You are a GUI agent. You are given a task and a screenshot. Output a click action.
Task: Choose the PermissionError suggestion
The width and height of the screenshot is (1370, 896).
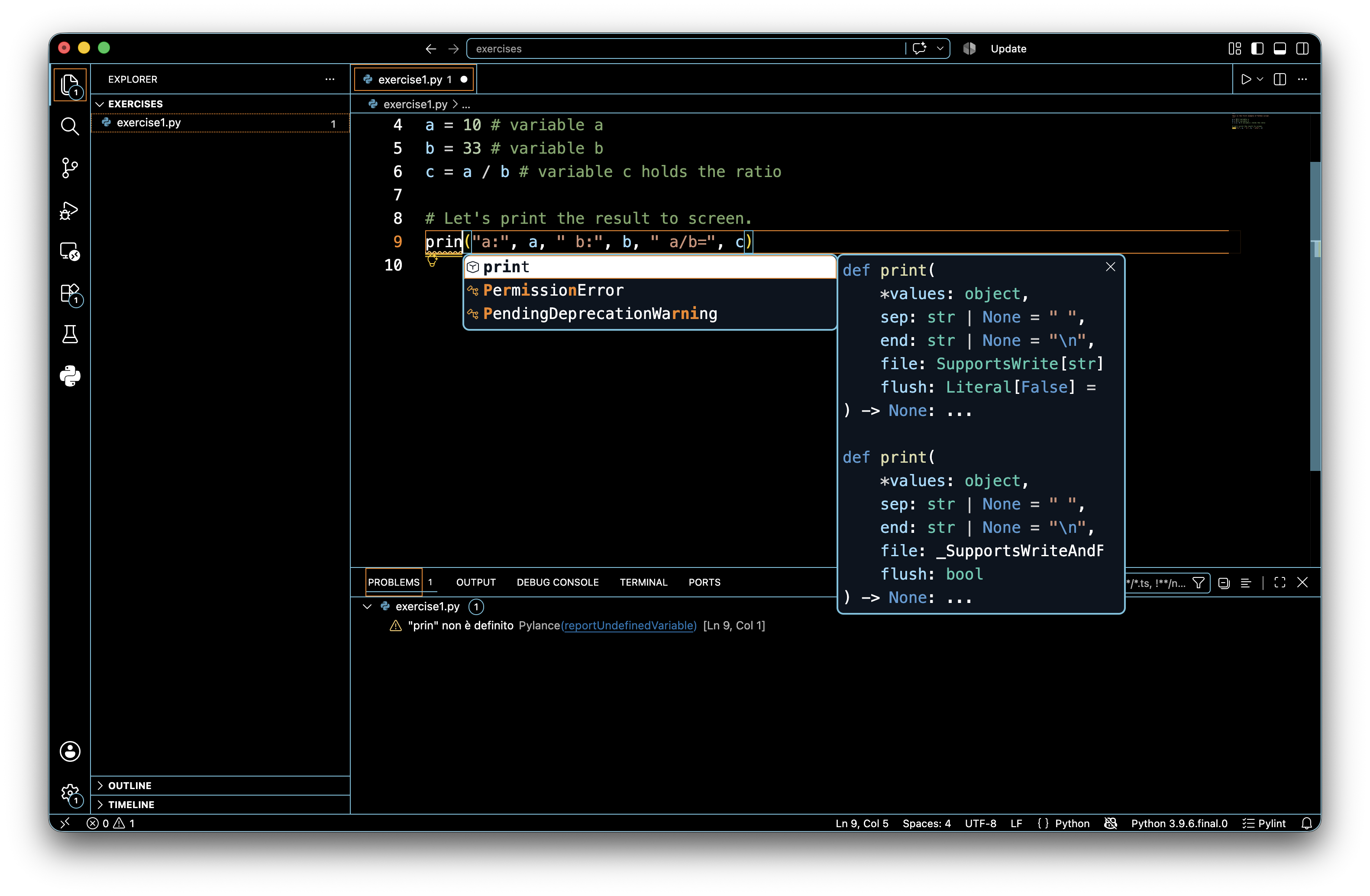click(650, 290)
